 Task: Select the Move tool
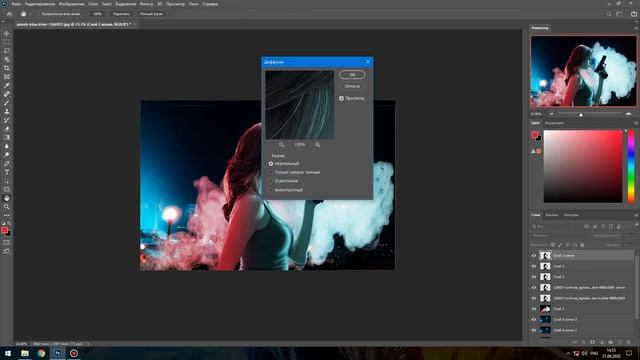[7, 33]
